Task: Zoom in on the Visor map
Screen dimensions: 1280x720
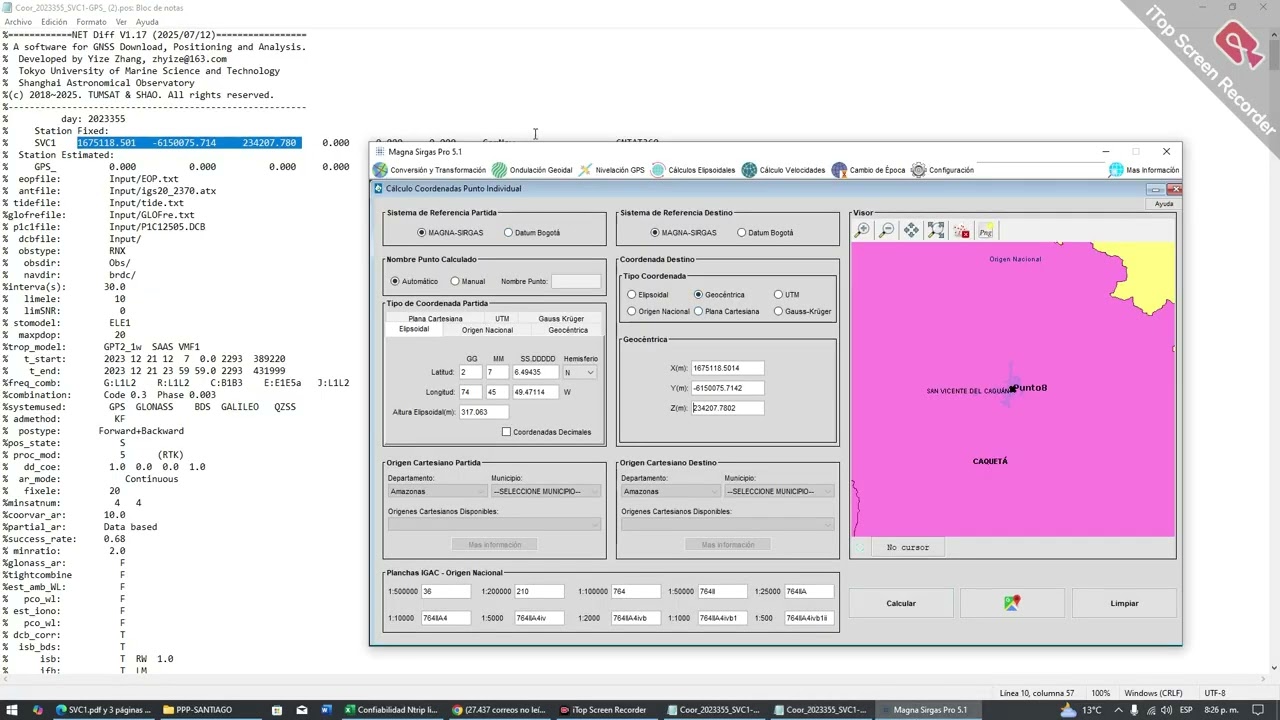Action: click(862, 231)
